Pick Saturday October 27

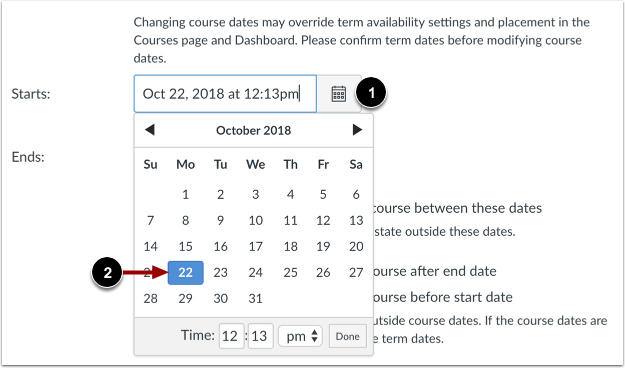(356, 273)
